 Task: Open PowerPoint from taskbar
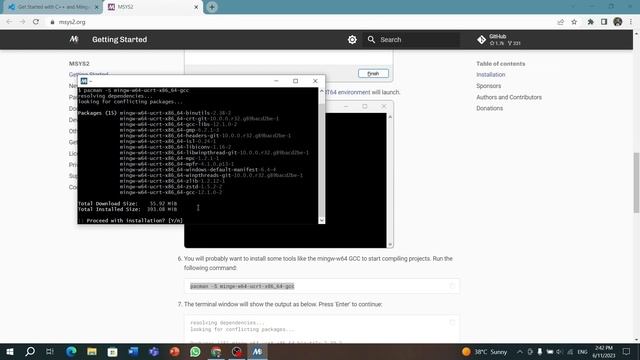[x=175, y=351]
